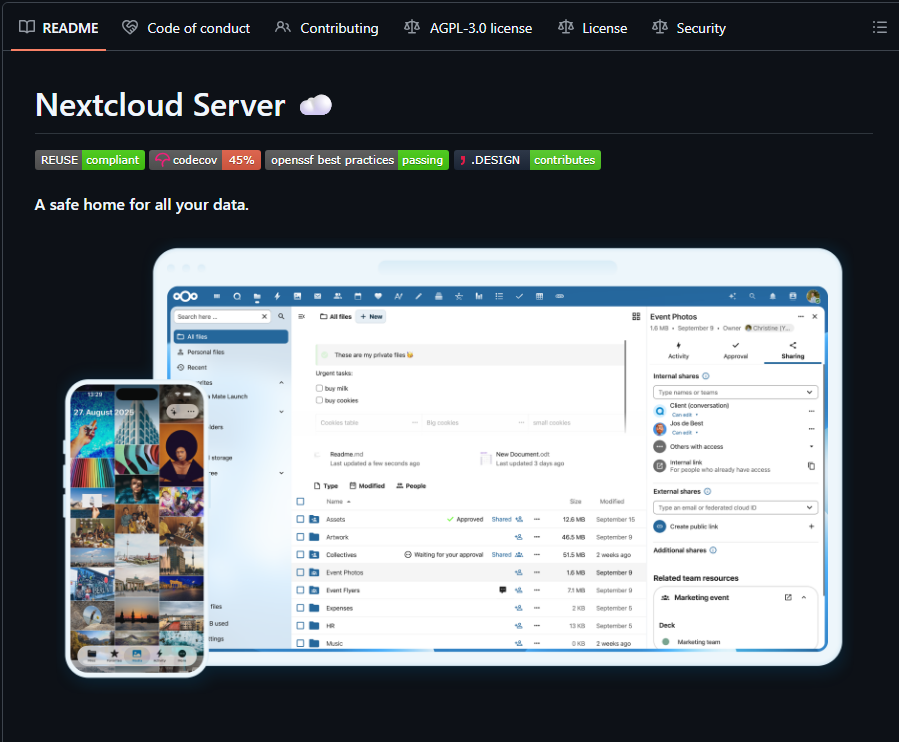Open the bar chart icon in Nextcloud header
The width and height of the screenshot is (899, 742).
click(x=479, y=296)
